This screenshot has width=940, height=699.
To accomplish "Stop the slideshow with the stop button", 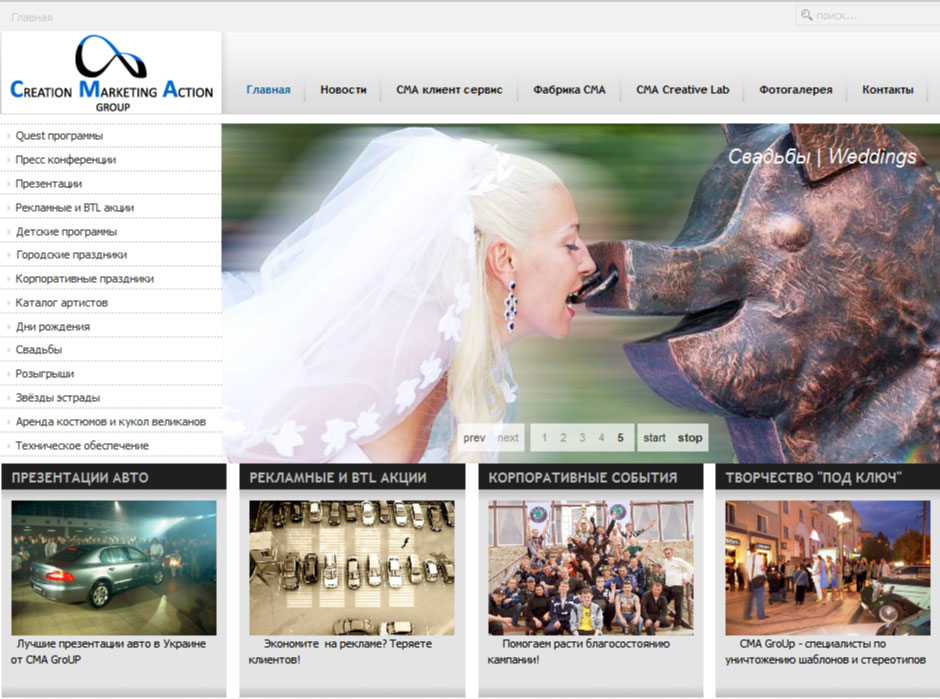I will [690, 438].
